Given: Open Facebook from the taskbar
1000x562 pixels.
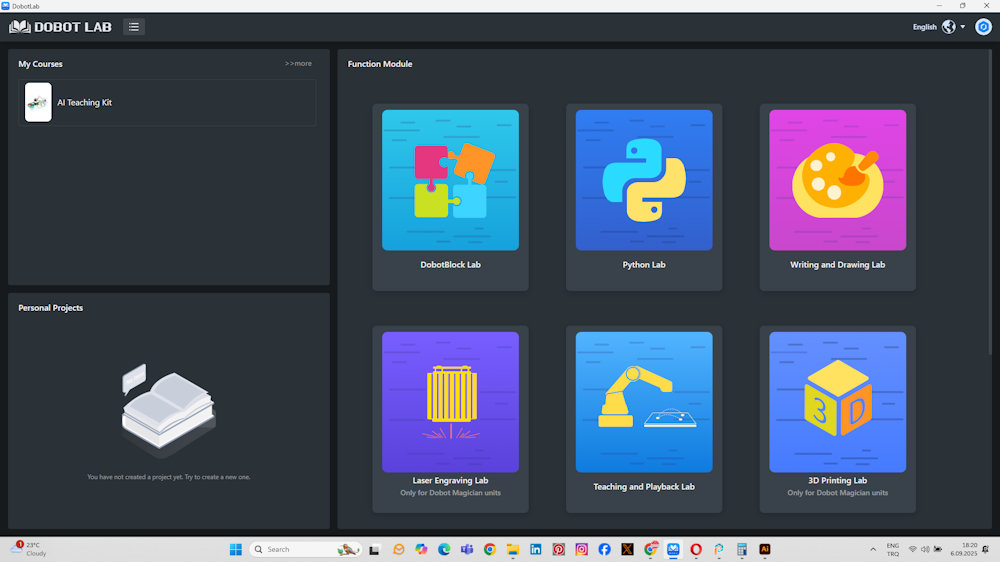Looking at the screenshot, I should 605,549.
